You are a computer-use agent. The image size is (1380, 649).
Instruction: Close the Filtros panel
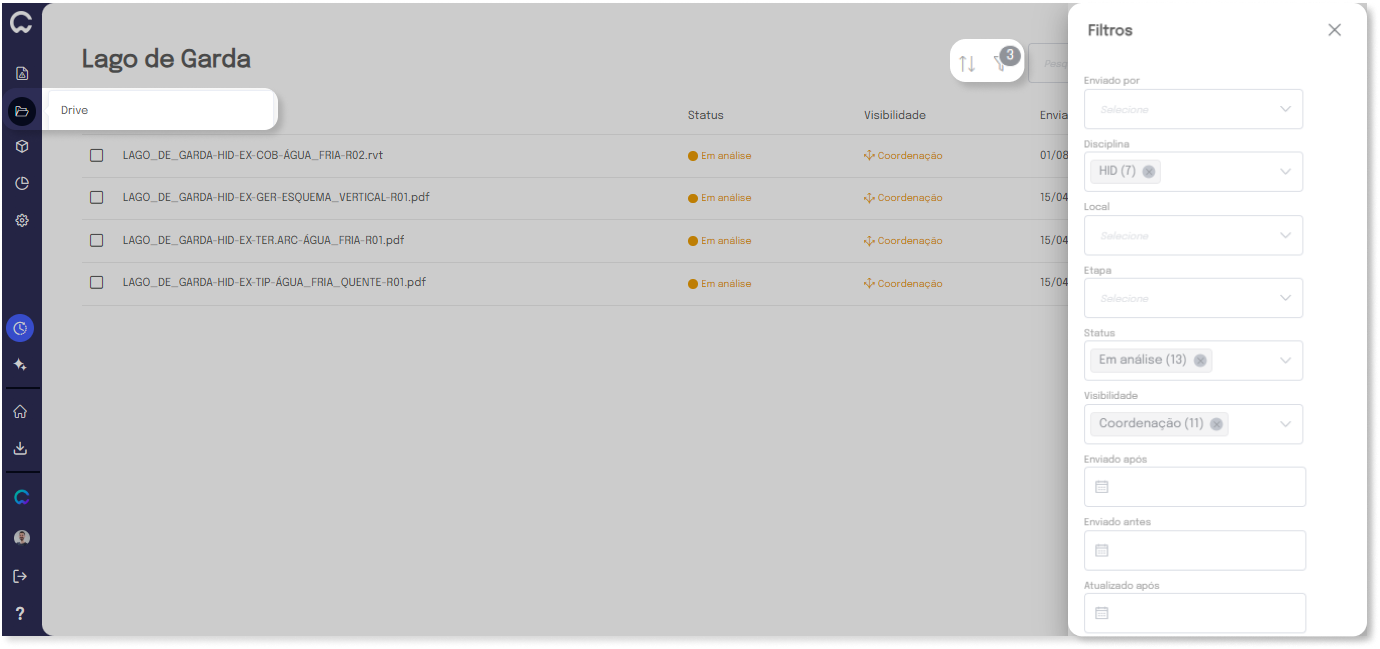(1334, 30)
